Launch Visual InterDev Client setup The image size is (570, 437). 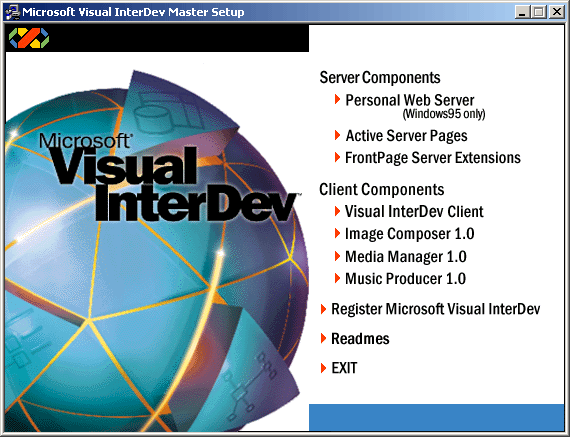[414, 212]
